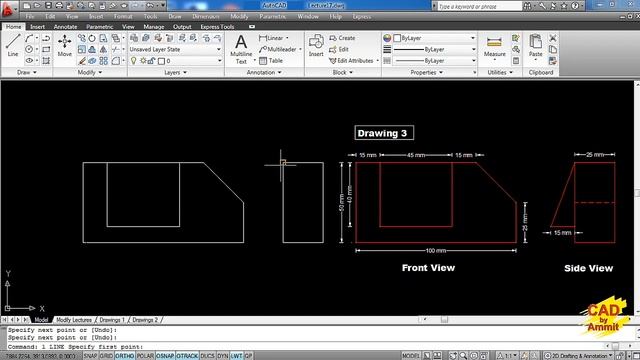Click the Create block button
The width and height of the screenshot is (640, 360).
342,38
